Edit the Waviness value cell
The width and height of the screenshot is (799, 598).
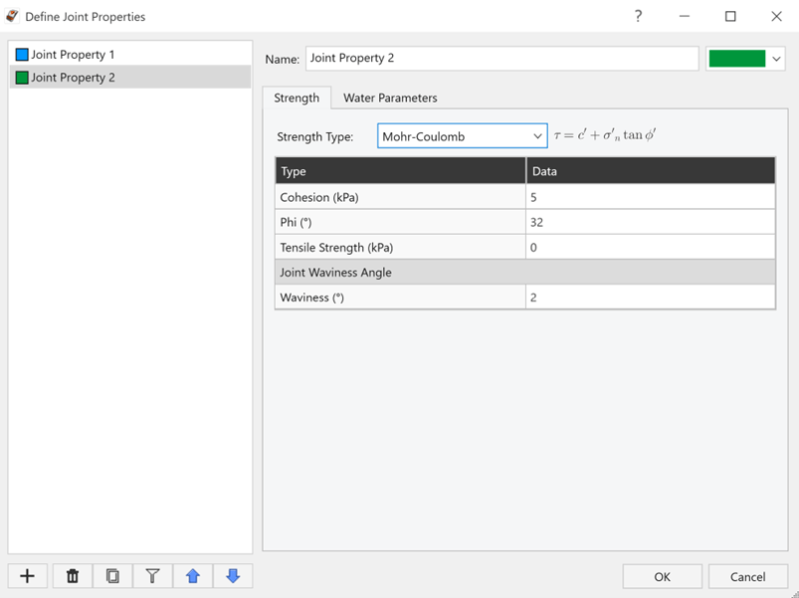pos(650,297)
